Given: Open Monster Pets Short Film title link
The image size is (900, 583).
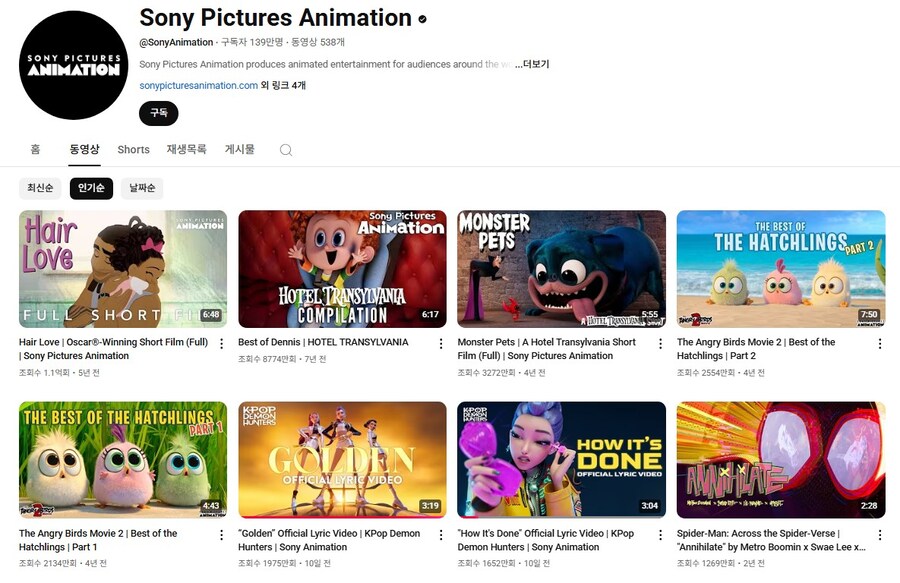Looking at the screenshot, I should click(546, 349).
